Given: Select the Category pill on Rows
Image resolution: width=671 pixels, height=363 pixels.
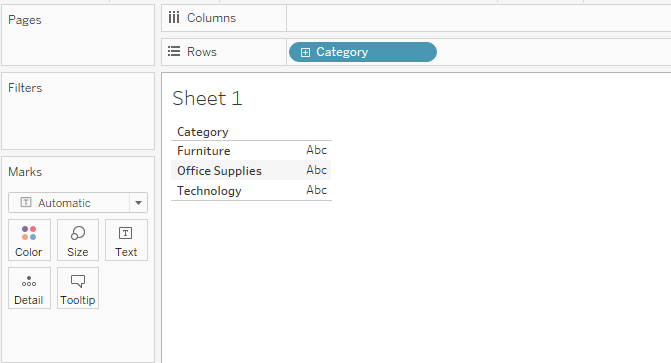Looking at the screenshot, I should point(363,52).
